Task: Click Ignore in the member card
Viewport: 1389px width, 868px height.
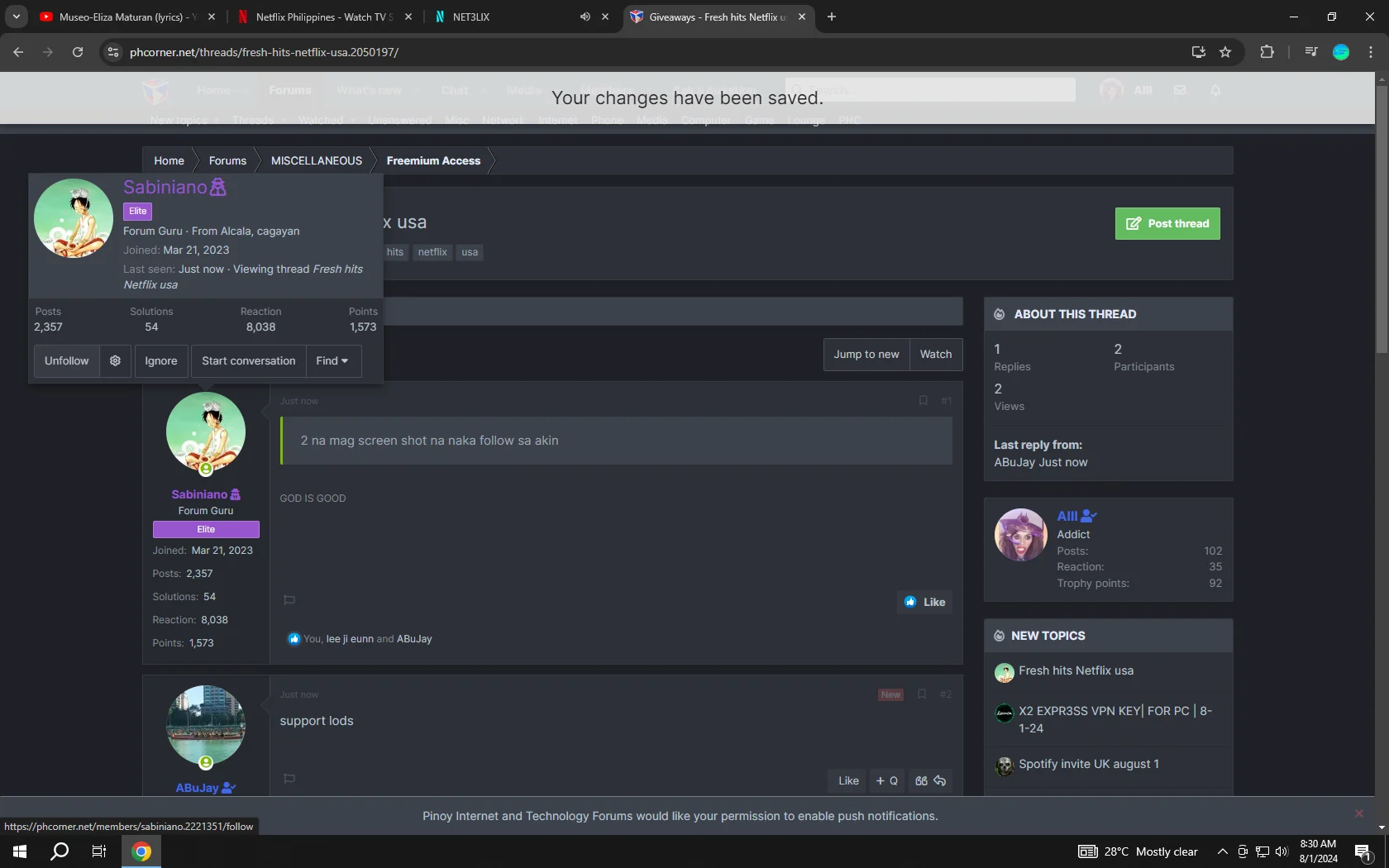Action: pyautogui.click(x=161, y=360)
